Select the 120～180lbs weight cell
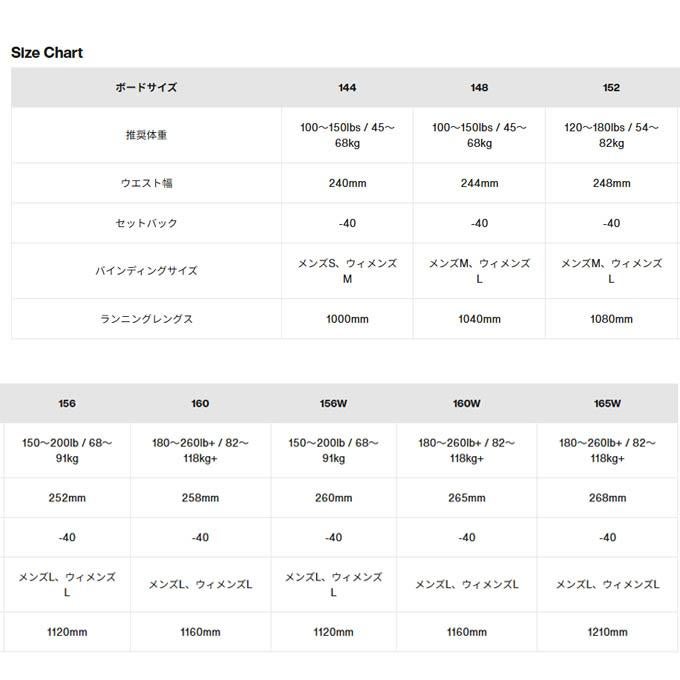 611,135
